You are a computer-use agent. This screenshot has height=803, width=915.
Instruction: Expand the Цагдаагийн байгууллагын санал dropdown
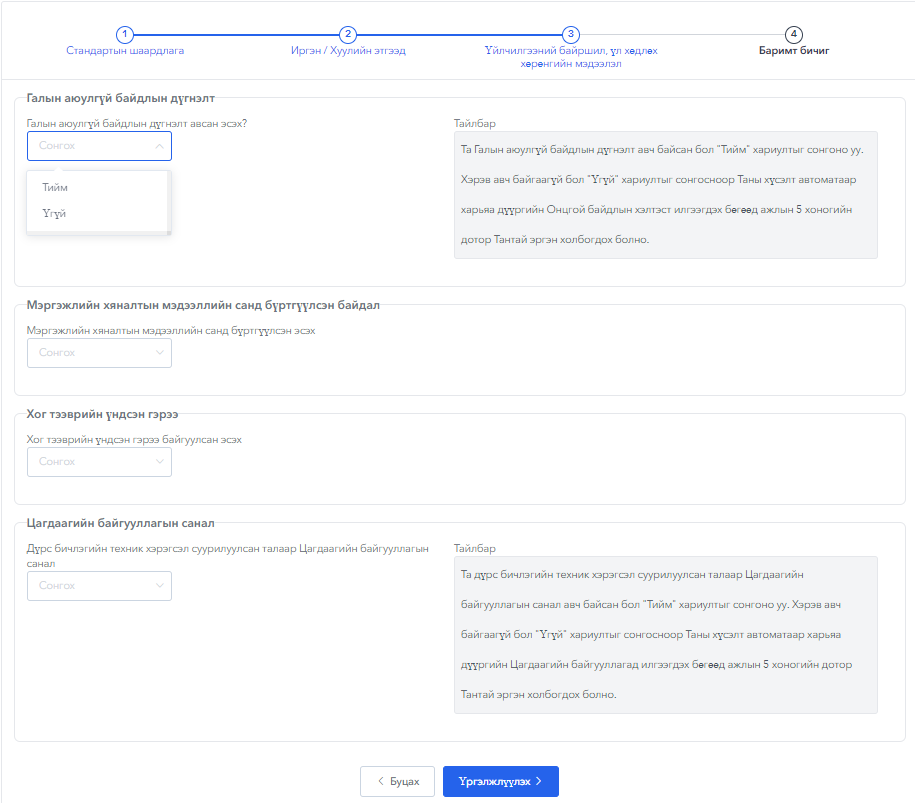coord(99,586)
